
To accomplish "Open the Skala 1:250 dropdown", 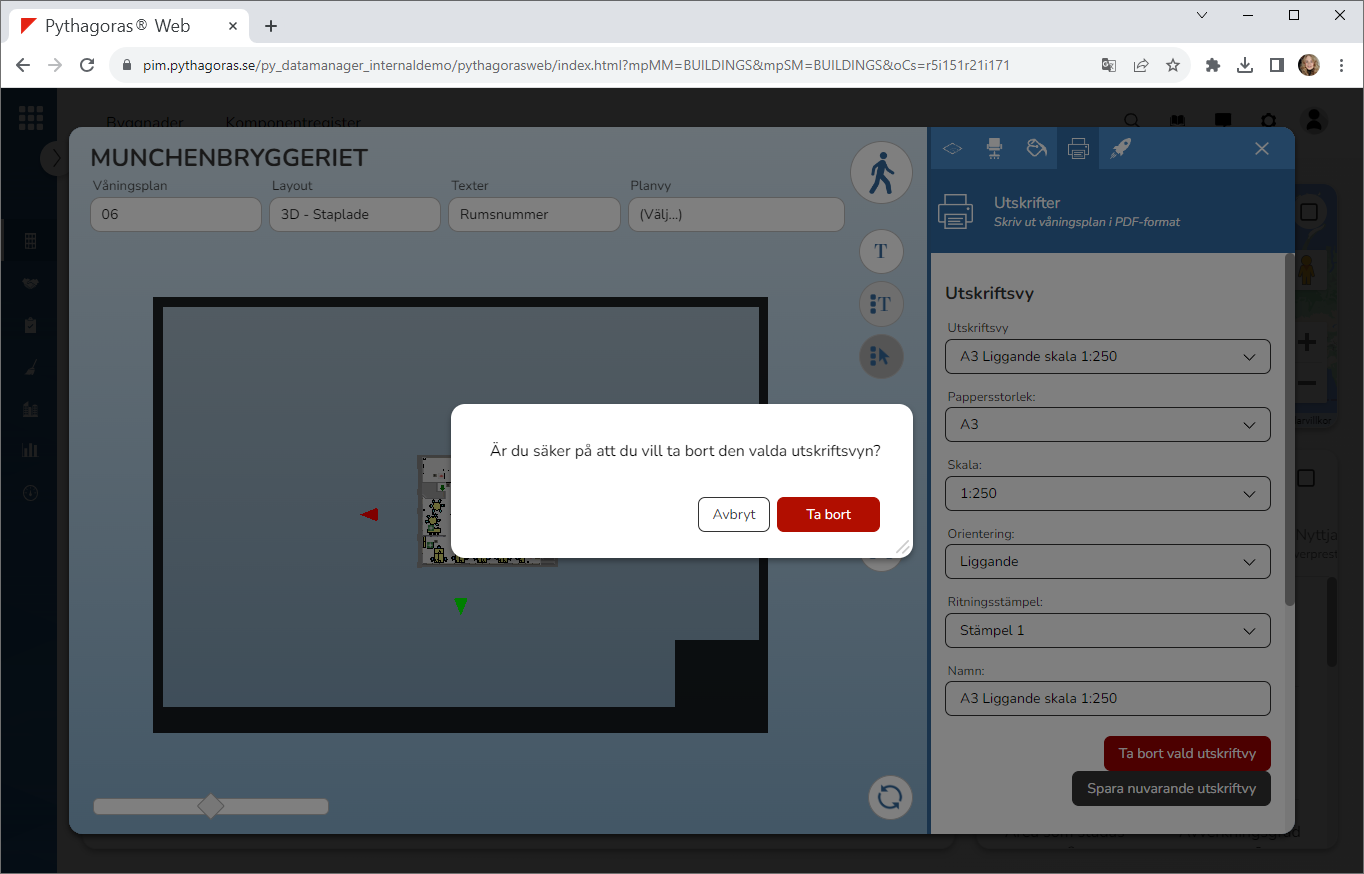I will 1107,493.
